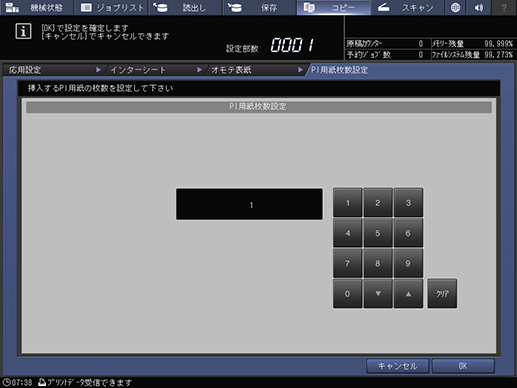Clear the value with クリア button
Viewport: 517px width, 388px height.
[442, 294]
